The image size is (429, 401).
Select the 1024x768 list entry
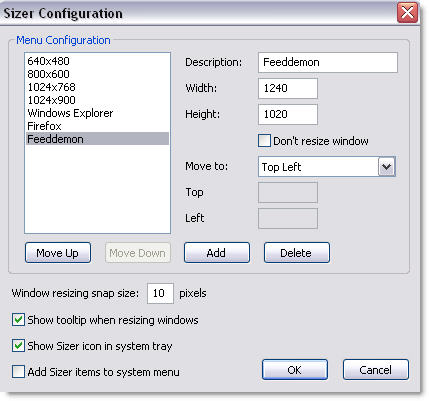pyautogui.click(x=97, y=87)
